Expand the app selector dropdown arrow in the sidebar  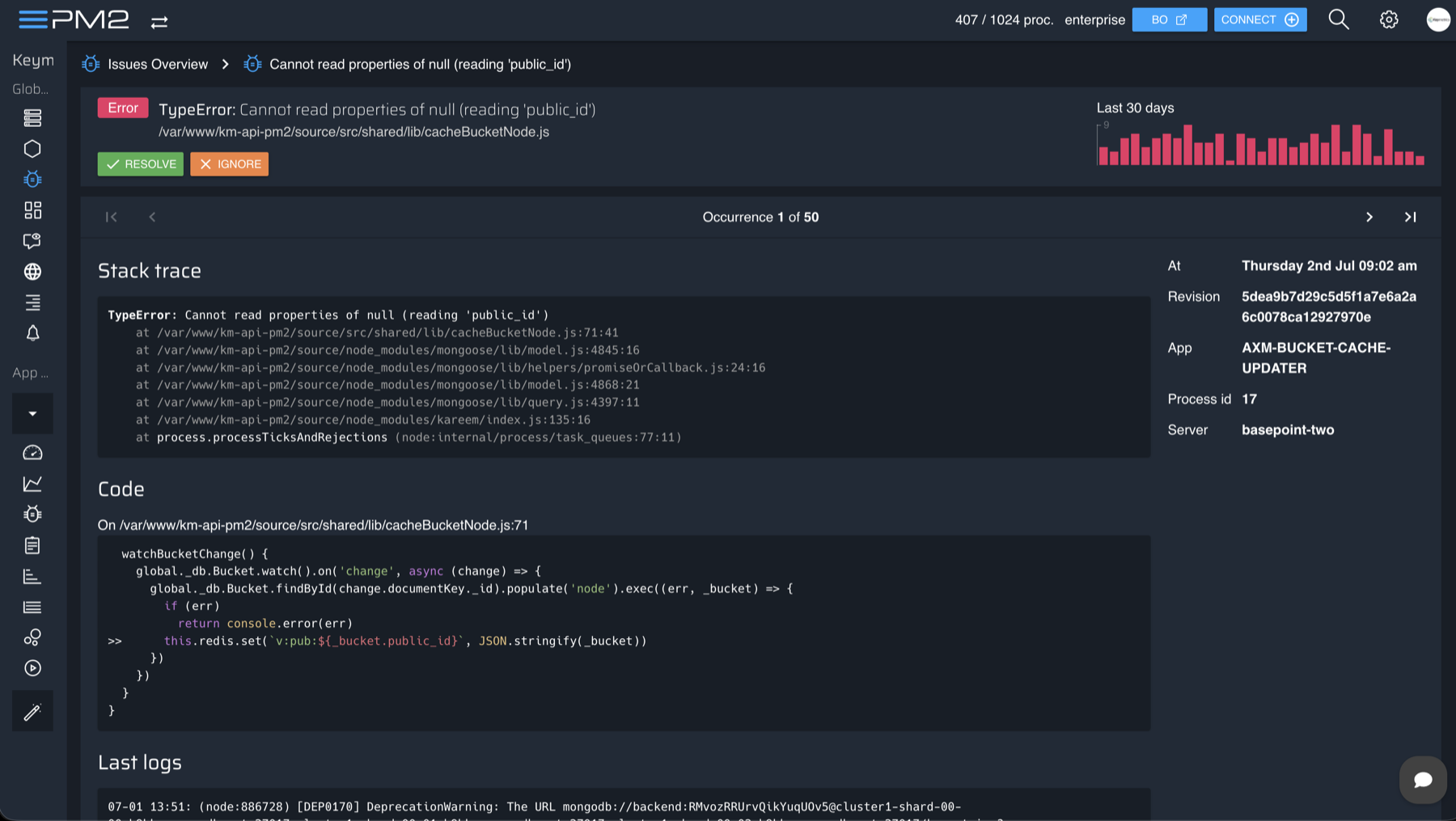tap(32, 413)
